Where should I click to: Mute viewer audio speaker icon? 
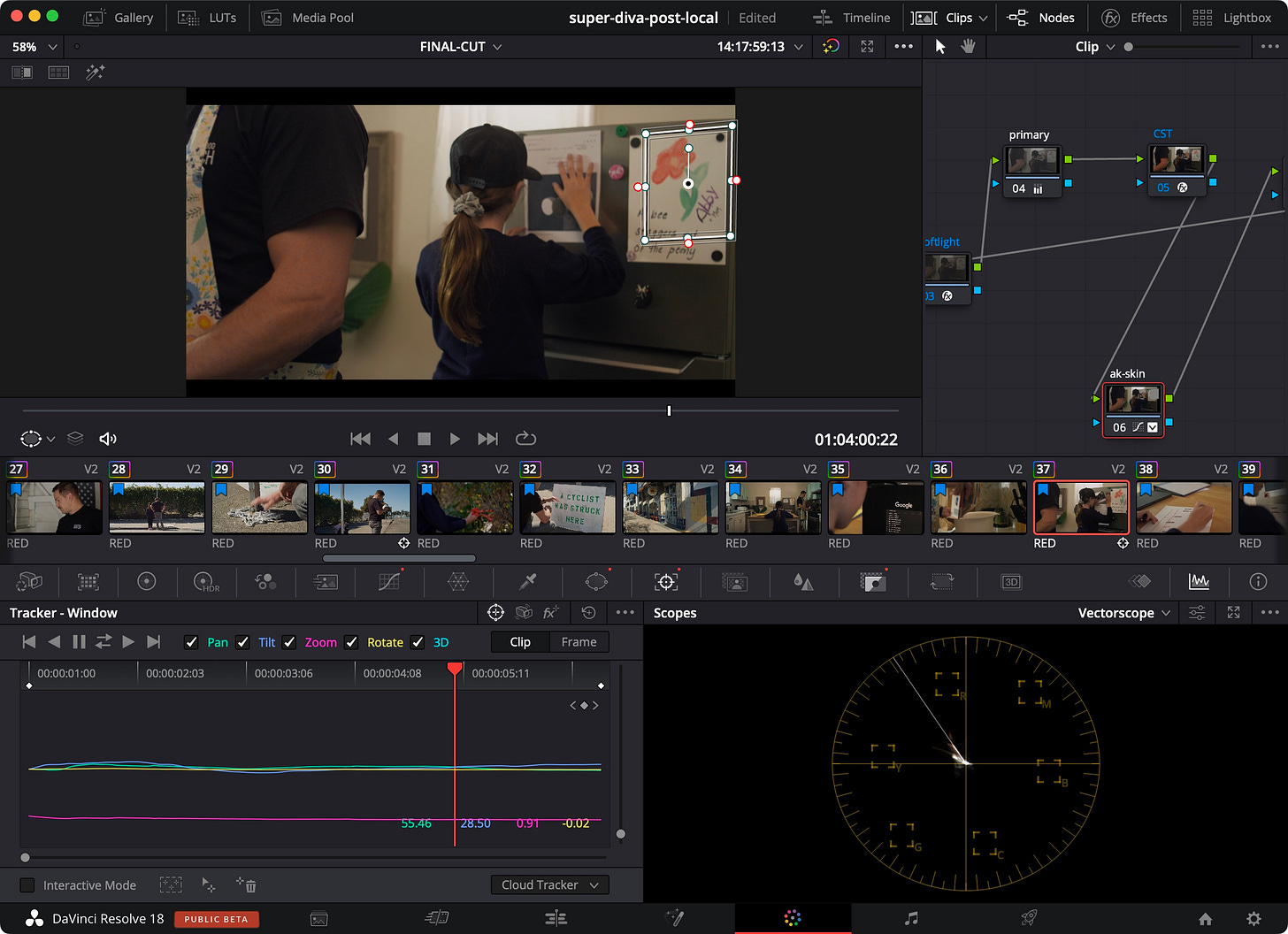pos(108,439)
